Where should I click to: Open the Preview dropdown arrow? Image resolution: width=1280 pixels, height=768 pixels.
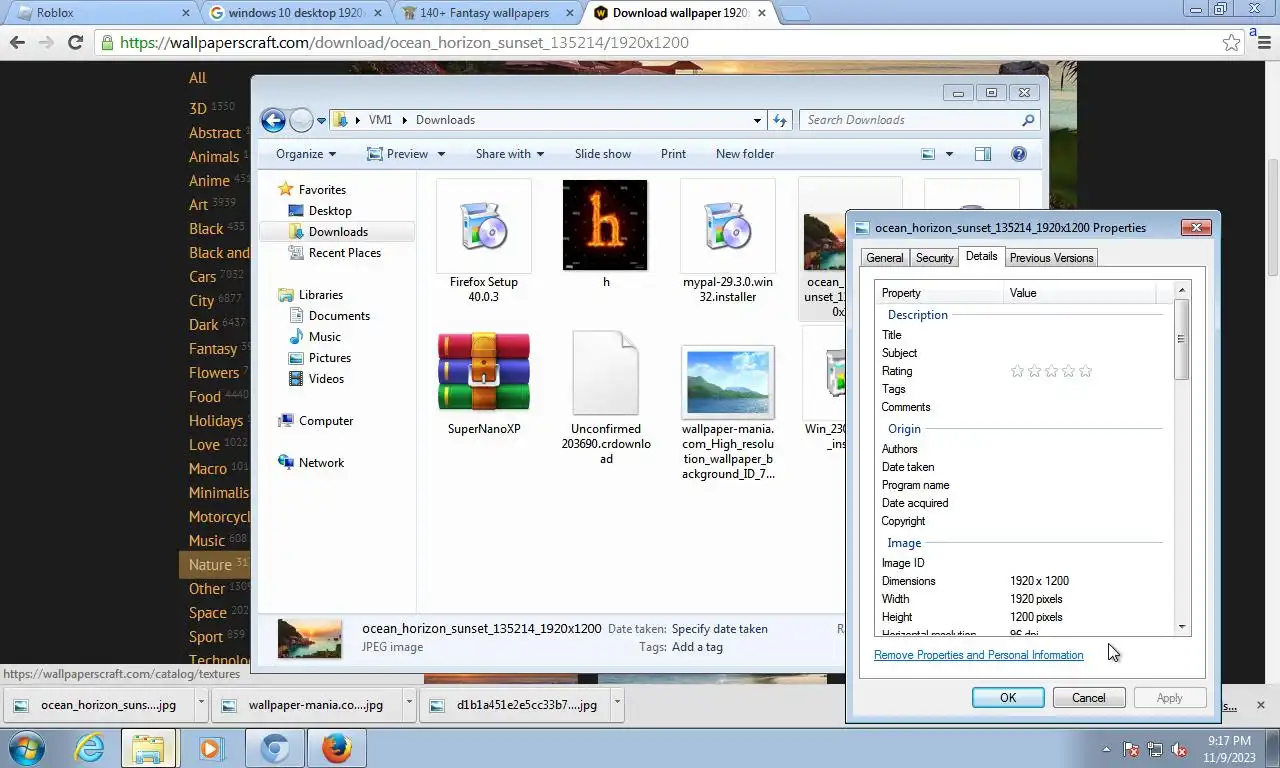click(x=441, y=154)
